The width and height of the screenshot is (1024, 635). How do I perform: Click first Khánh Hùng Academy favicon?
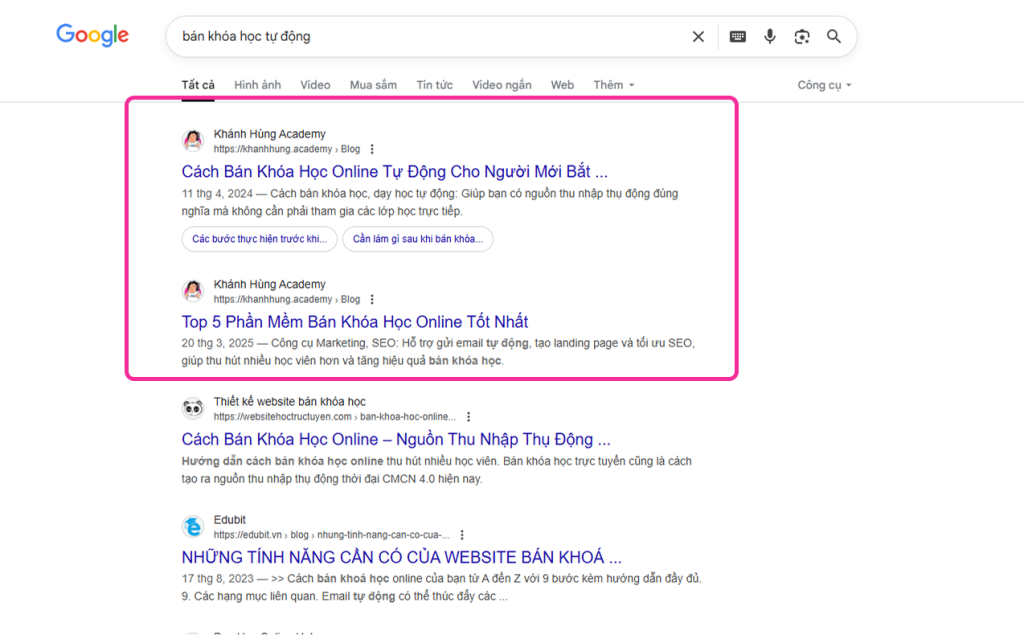tap(193, 140)
